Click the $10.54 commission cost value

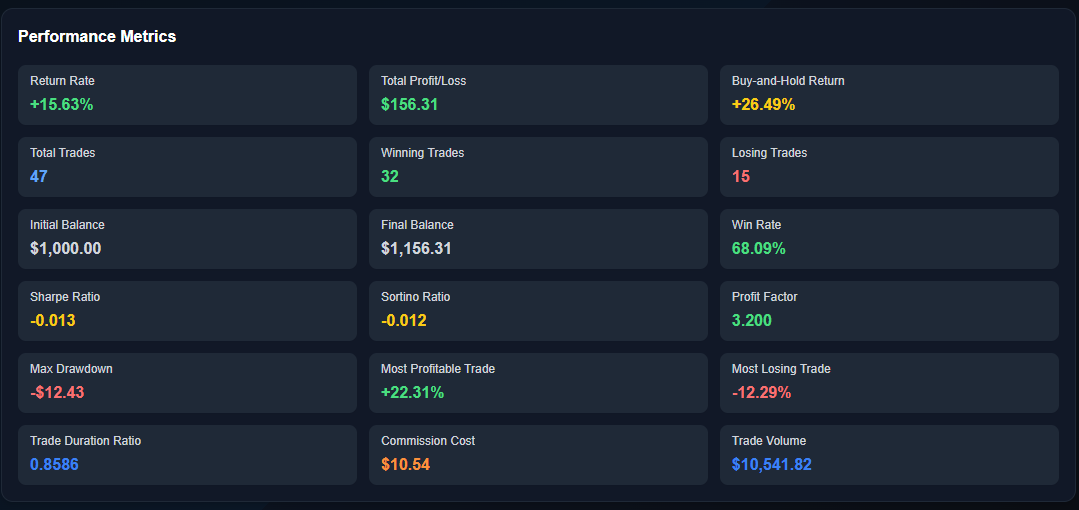[405, 465]
